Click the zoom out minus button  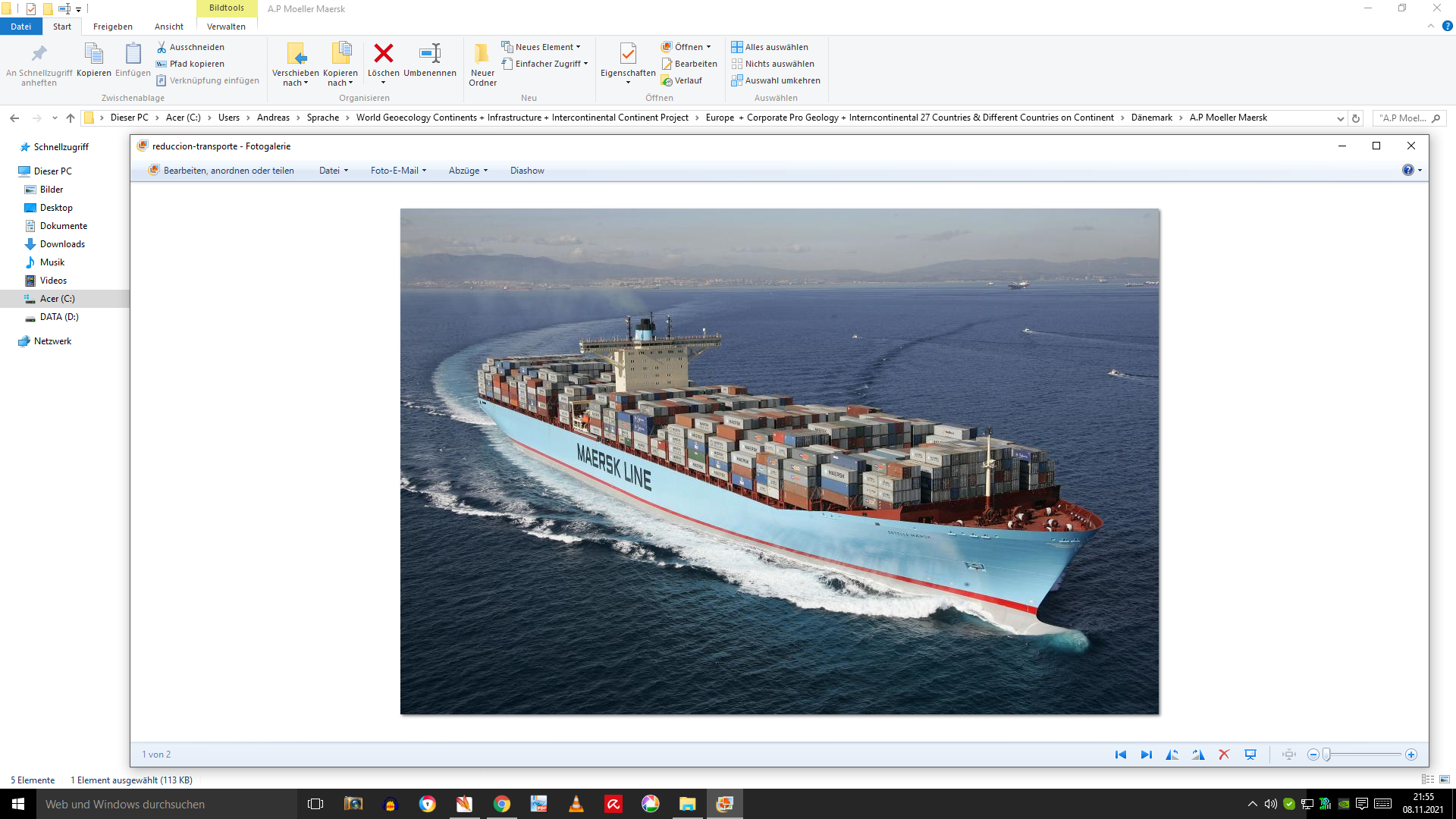point(1313,755)
